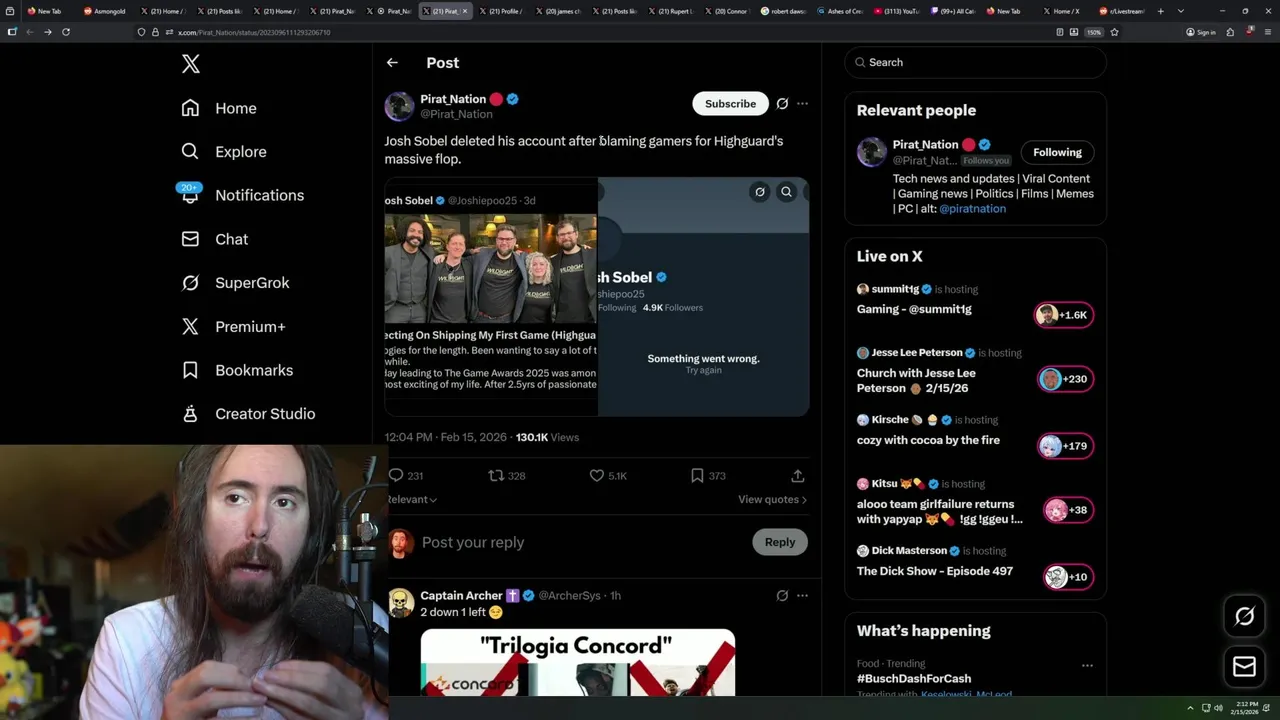1280x720 pixels.
Task: Click the Search input field
Action: coord(976,62)
